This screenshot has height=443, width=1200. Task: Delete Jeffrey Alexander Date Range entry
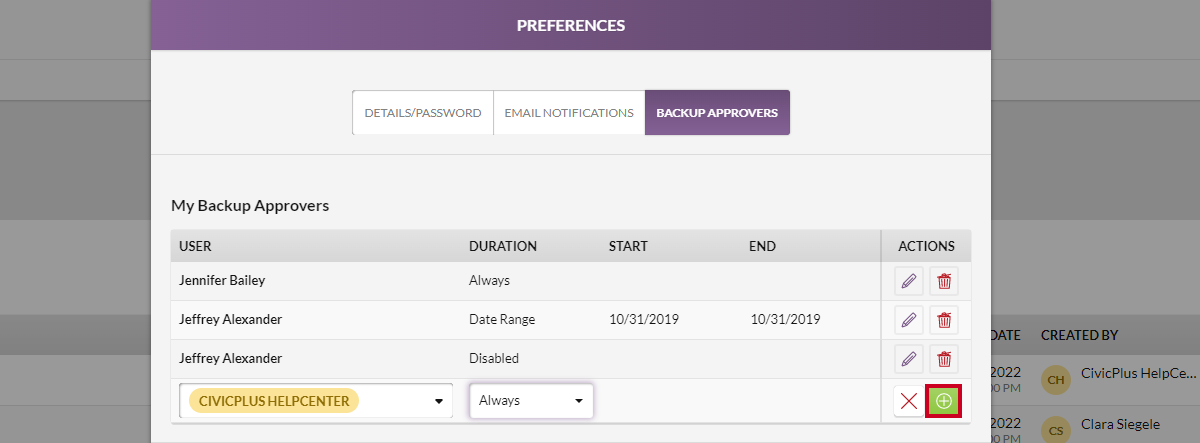(944, 320)
